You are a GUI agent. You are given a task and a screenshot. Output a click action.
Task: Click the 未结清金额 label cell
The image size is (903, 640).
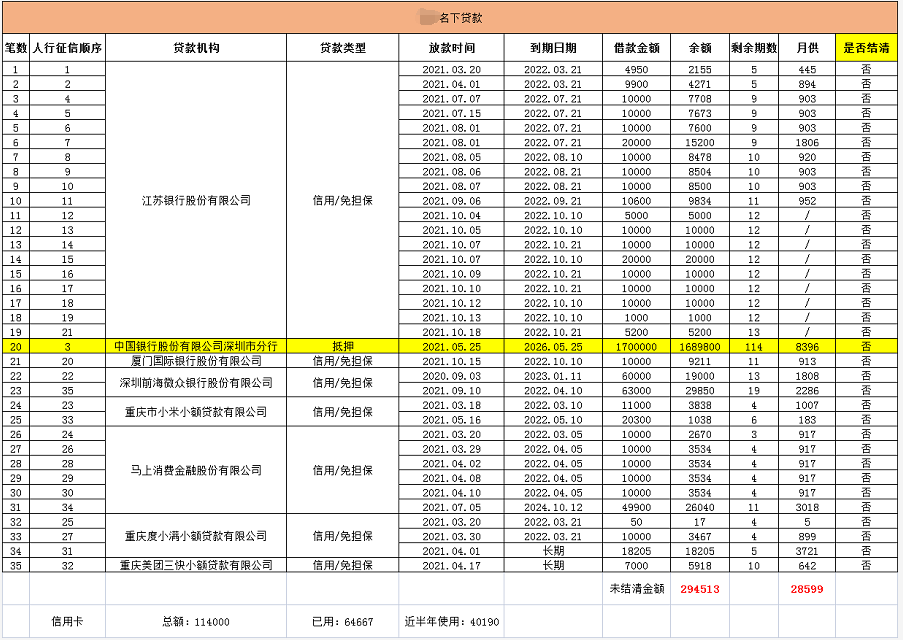[x=636, y=589]
